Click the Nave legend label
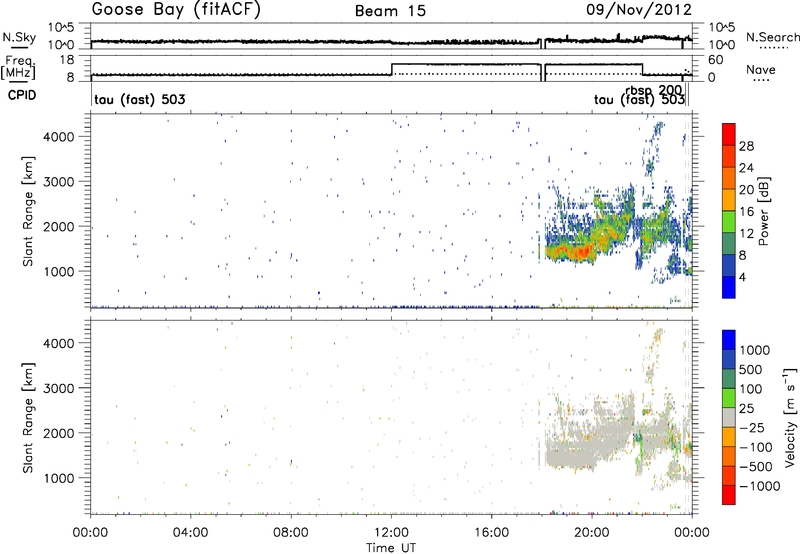 pyautogui.click(x=761, y=70)
